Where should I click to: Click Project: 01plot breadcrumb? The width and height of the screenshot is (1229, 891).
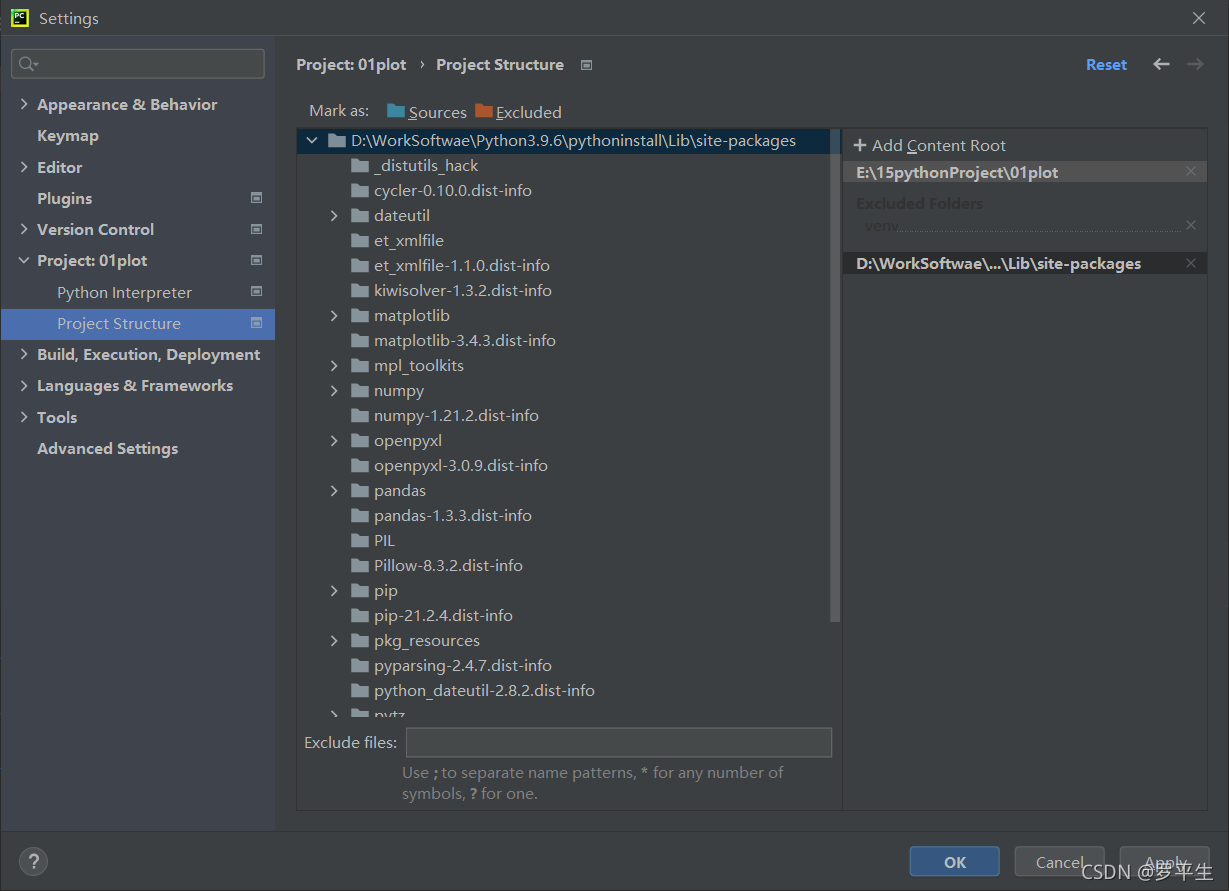tap(351, 64)
